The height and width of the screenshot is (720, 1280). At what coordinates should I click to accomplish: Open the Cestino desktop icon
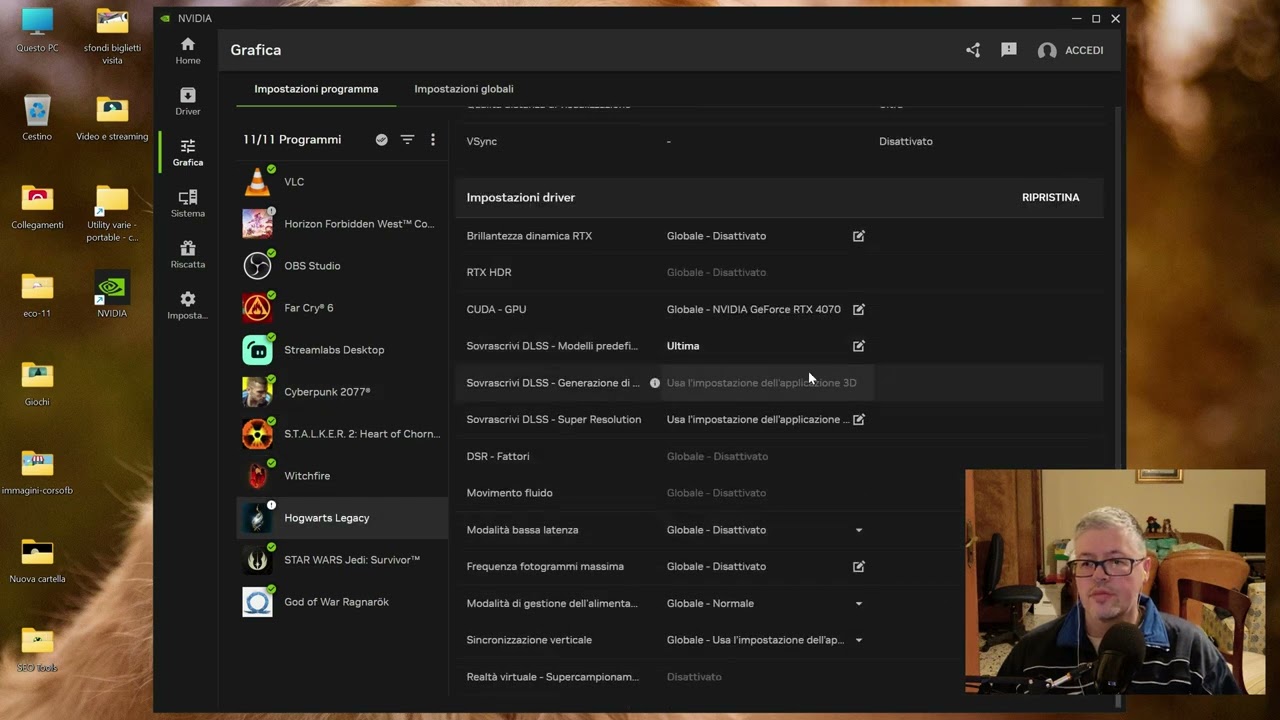37,118
